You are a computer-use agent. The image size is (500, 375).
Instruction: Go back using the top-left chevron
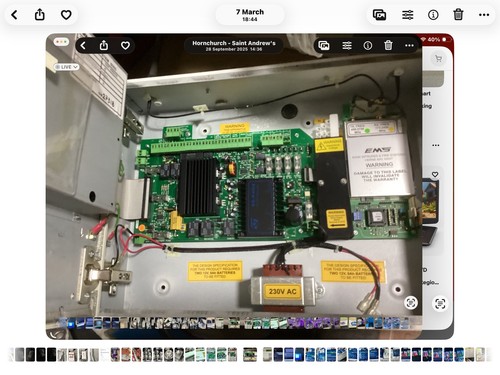point(14,15)
